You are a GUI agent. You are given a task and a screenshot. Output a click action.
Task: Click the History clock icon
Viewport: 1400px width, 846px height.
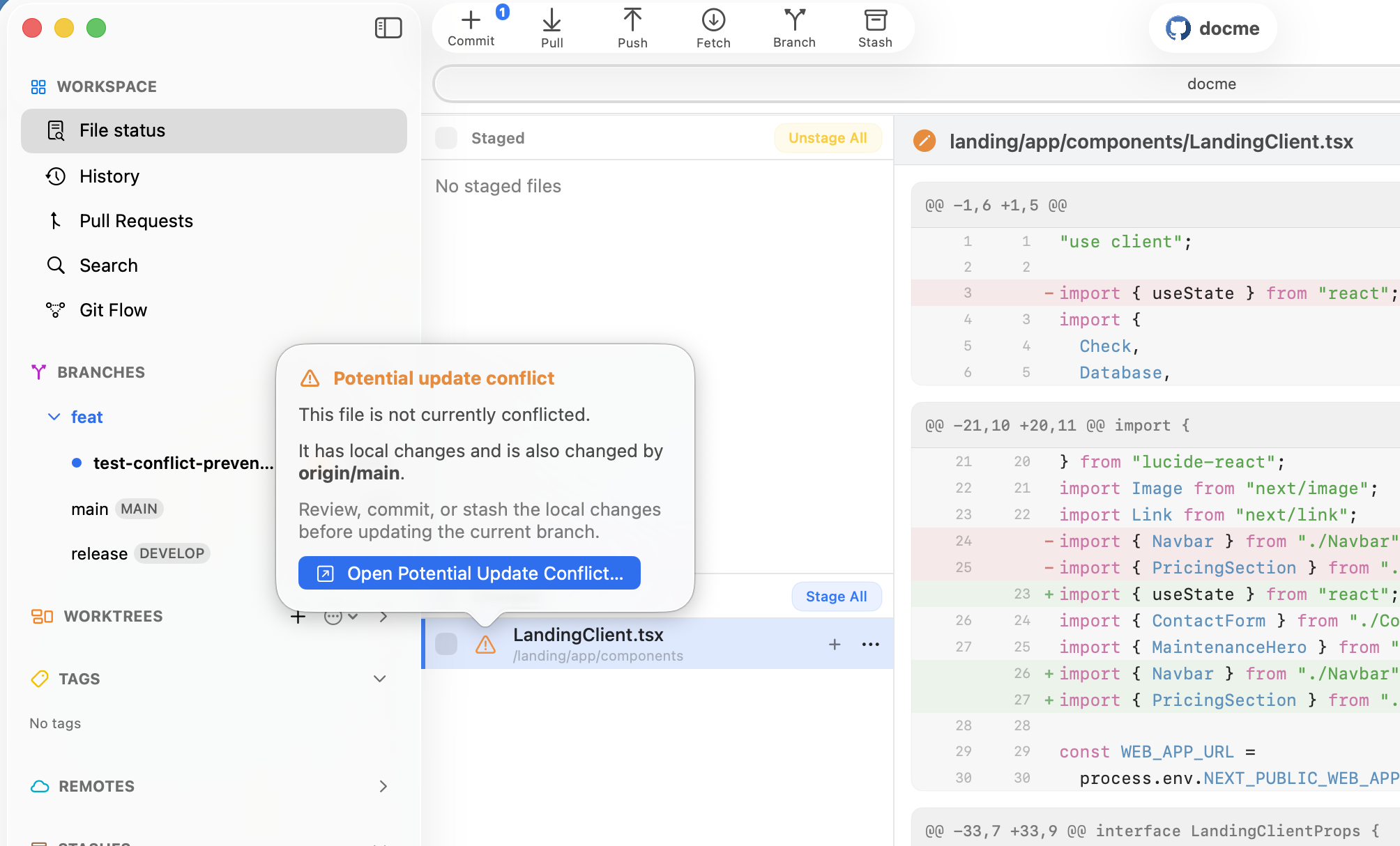(x=56, y=176)
